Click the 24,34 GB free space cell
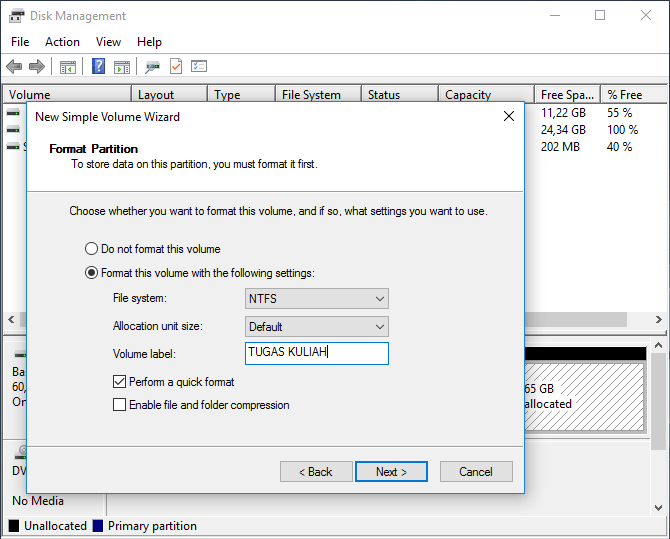The width and height of the screenshot is (670, 539). pos(563,130)
